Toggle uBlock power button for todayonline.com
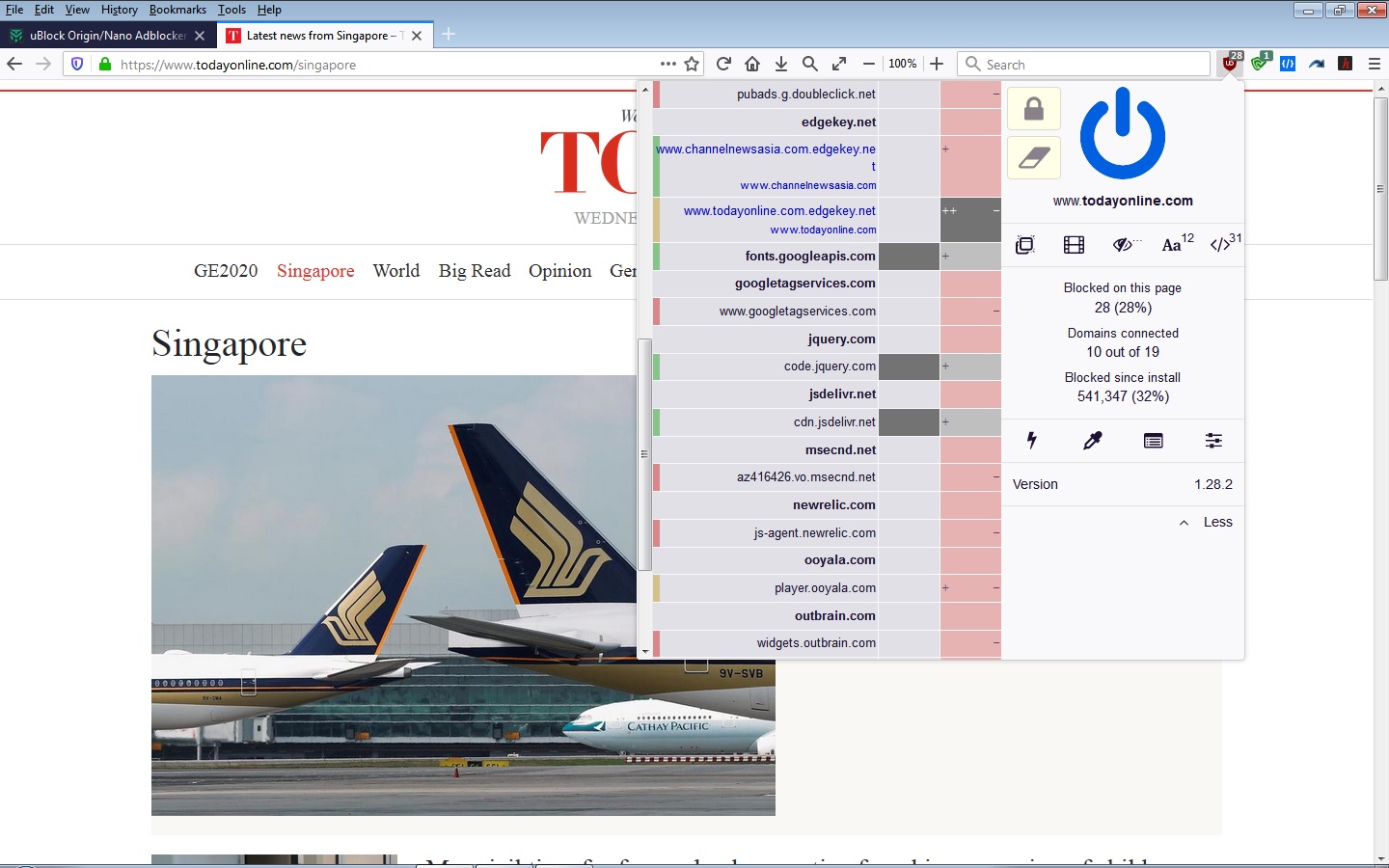The image size is (1389, 868). [1123, 133]
